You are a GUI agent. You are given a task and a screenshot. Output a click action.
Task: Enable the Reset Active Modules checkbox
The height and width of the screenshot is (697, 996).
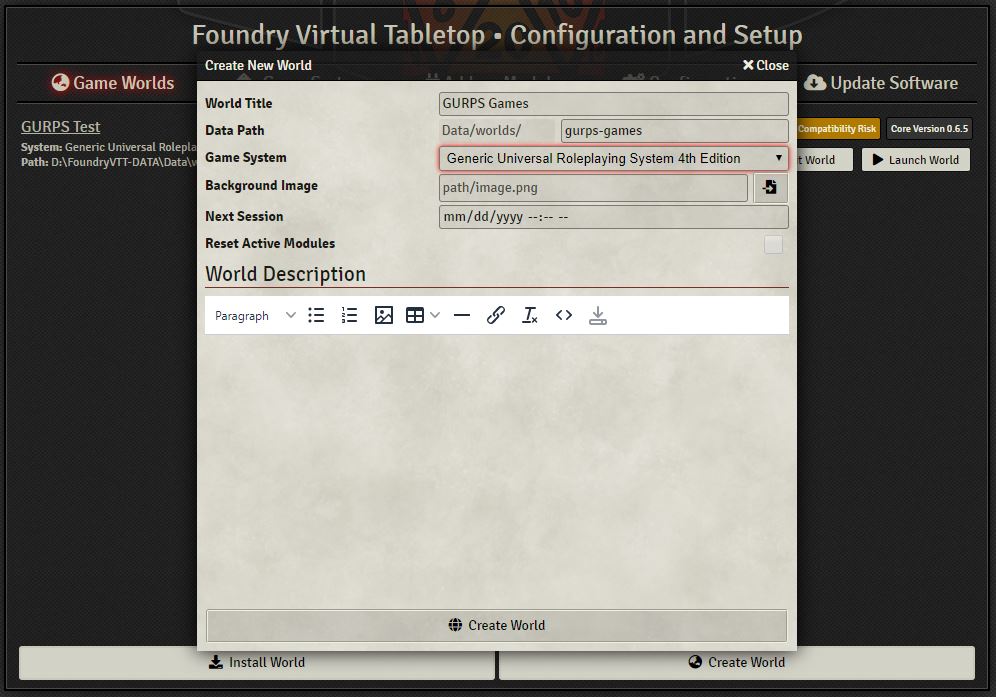[x=773, y=245]
